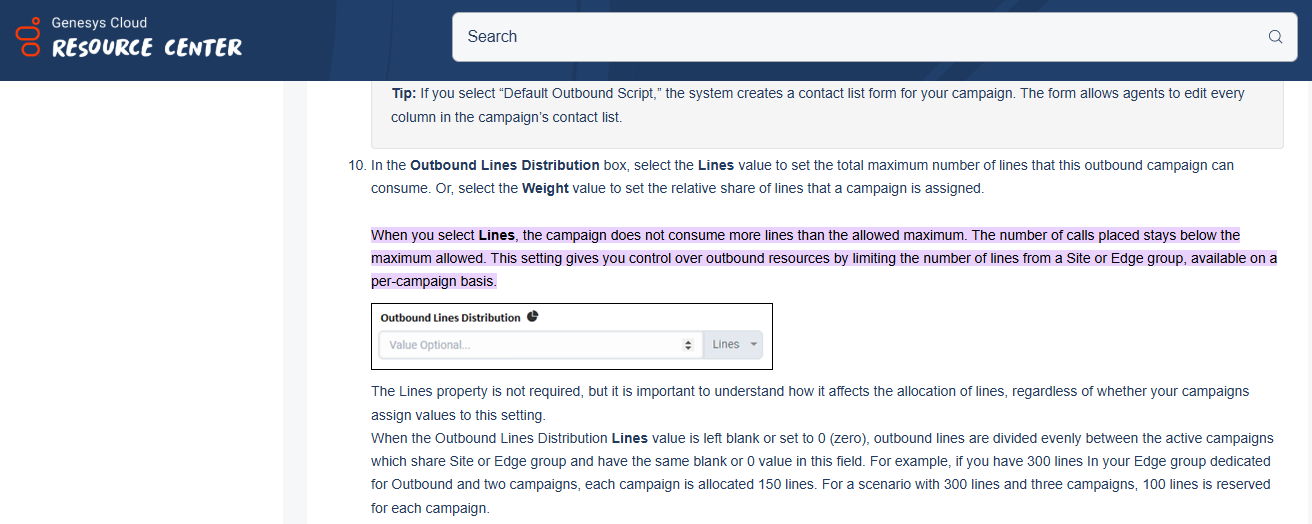Click the bold 'Outbound Lines Distribution' in step 10
Screen dimensions: 1312x524
click(505, 165)
